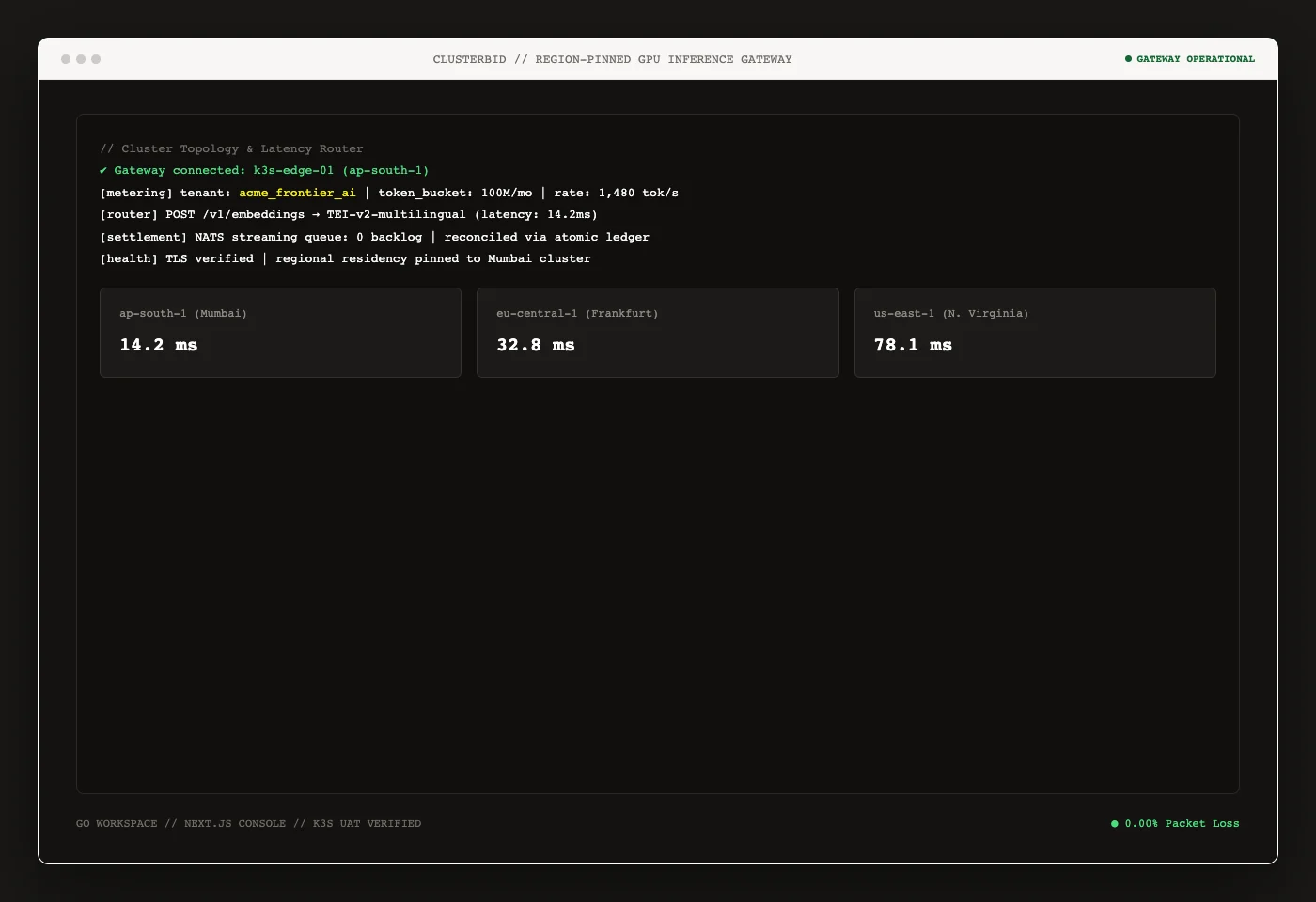Click the GATEWAY OPERATIONAL status indicator
This screenshot has width=1316, height=902.
[x=1190, y=59]
